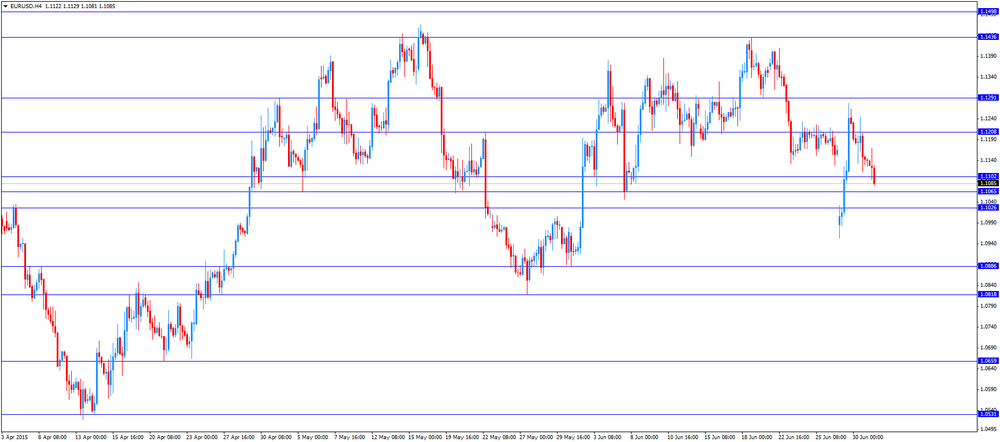The image size is (1000, 442).
Task: Select the 1.1026 horizontal level price tag
Action: point(988,207)
